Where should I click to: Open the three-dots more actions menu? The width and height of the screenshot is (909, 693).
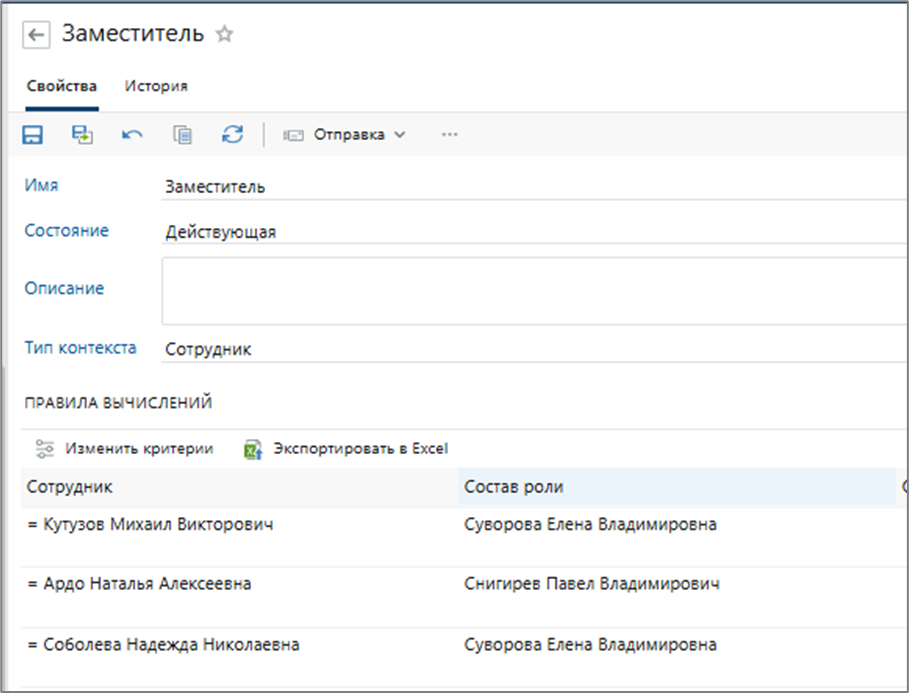point(449,135)
